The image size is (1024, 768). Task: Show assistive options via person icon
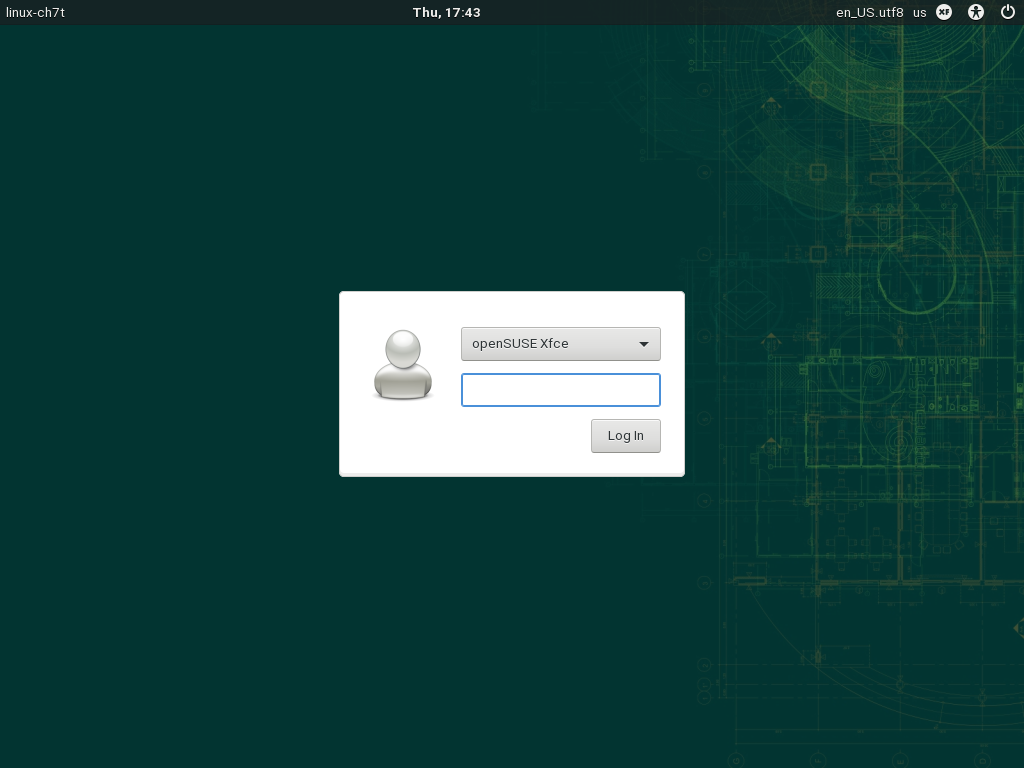pyautogui.click(x=977, y=12)
